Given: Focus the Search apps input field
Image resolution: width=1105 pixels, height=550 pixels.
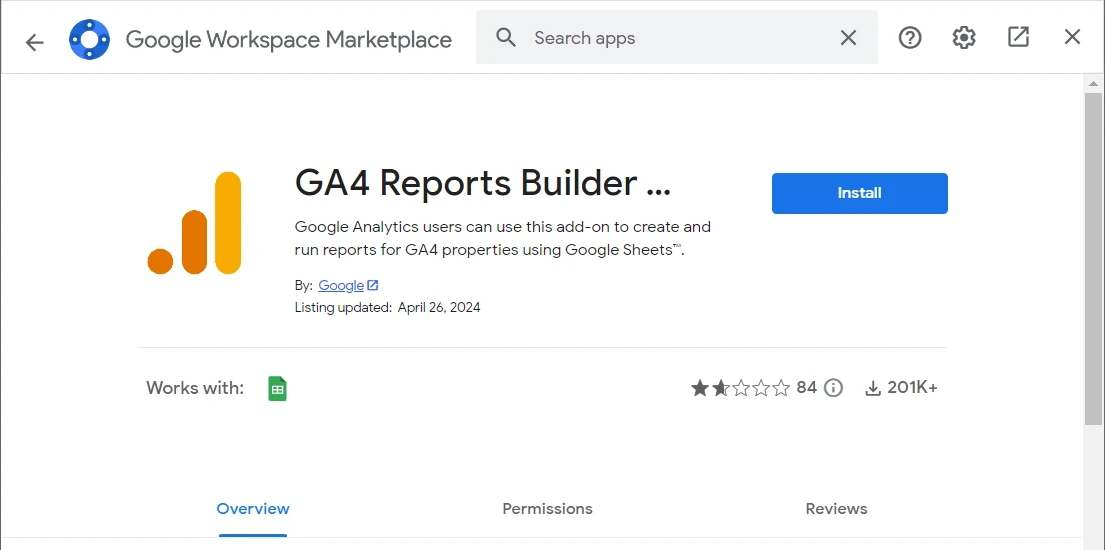Looking at the screenshot, I should [x=677, y=37].
